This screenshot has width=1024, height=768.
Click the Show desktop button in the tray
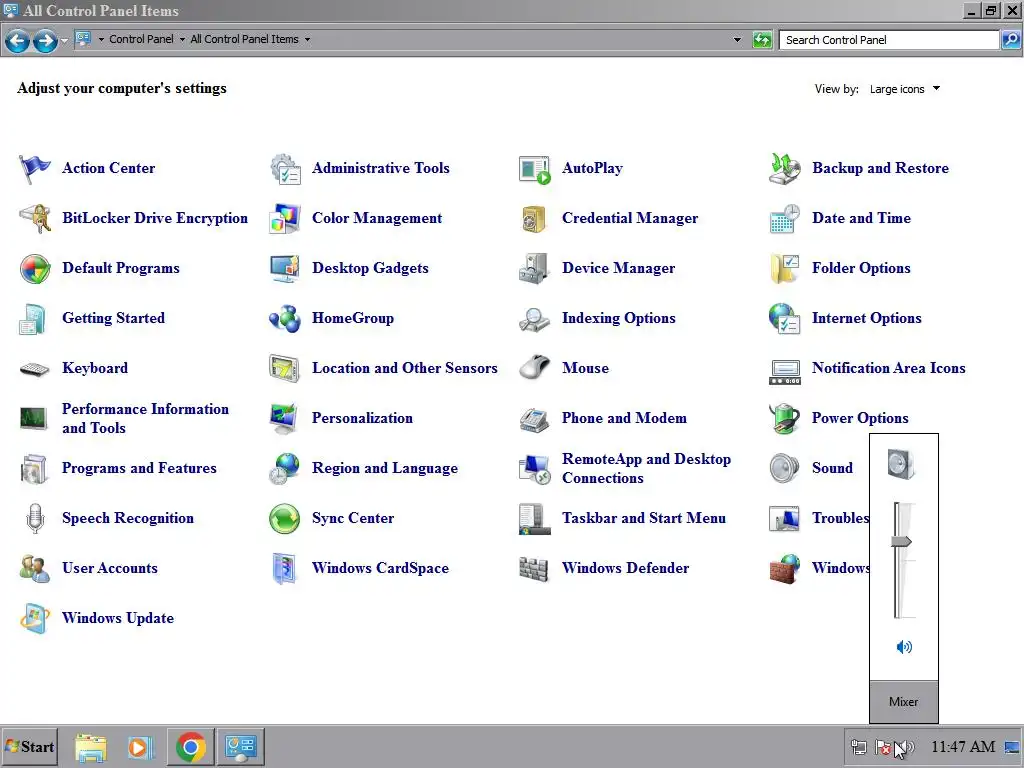[1012, 747]
